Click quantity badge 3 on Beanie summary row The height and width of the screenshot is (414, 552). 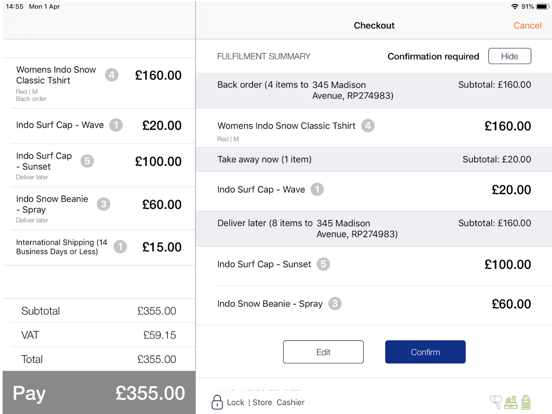[x=335, y=303]
